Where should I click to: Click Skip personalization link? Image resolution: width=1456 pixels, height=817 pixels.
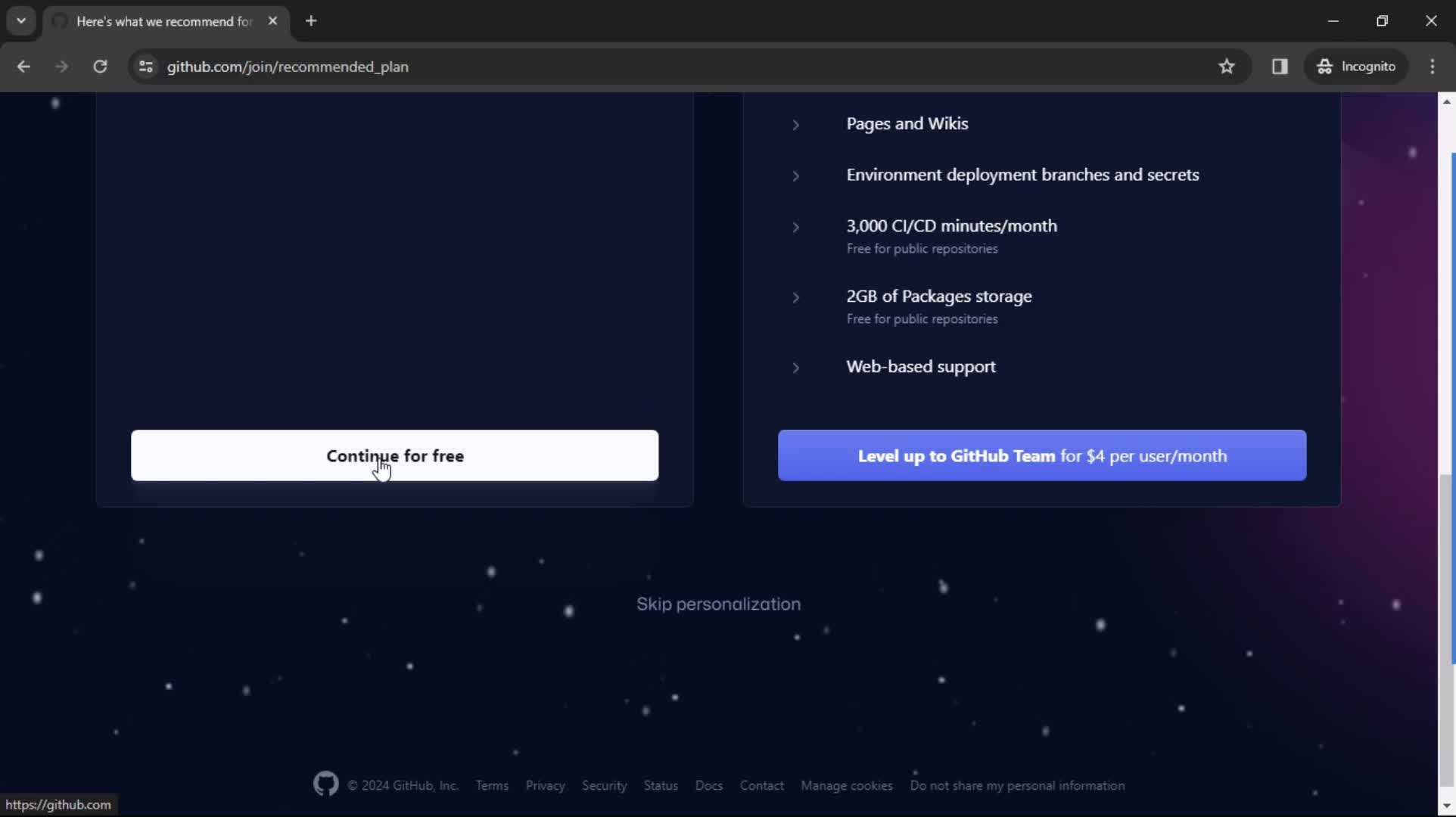click(718, 603)
